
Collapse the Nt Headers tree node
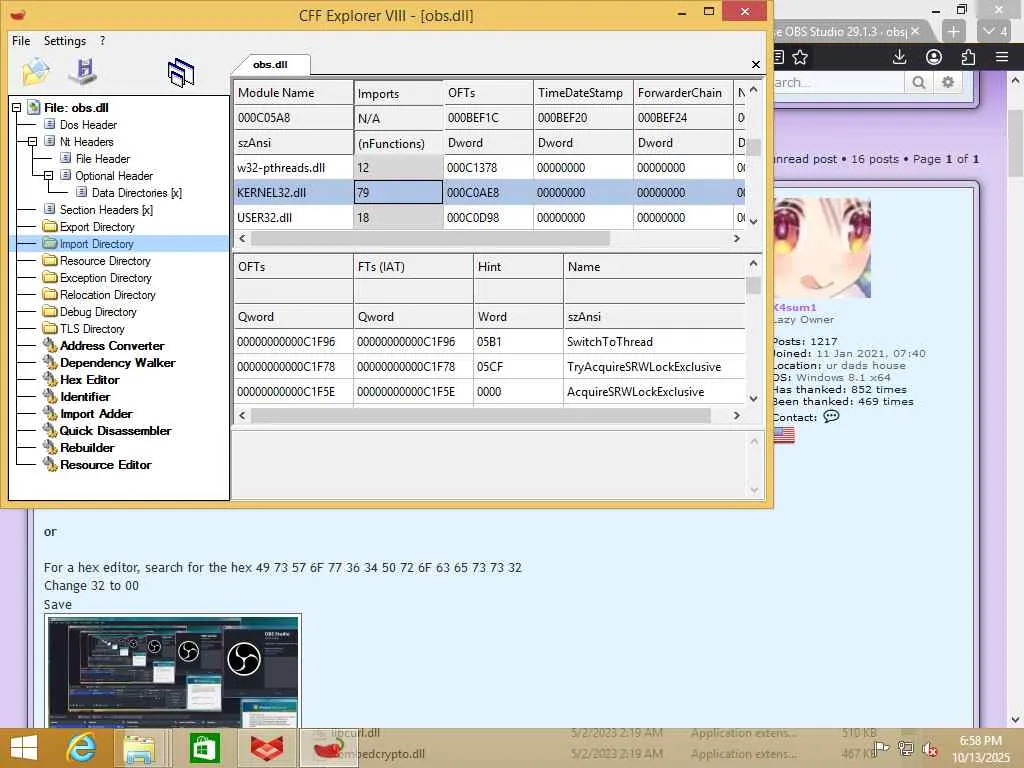(32, 142)
